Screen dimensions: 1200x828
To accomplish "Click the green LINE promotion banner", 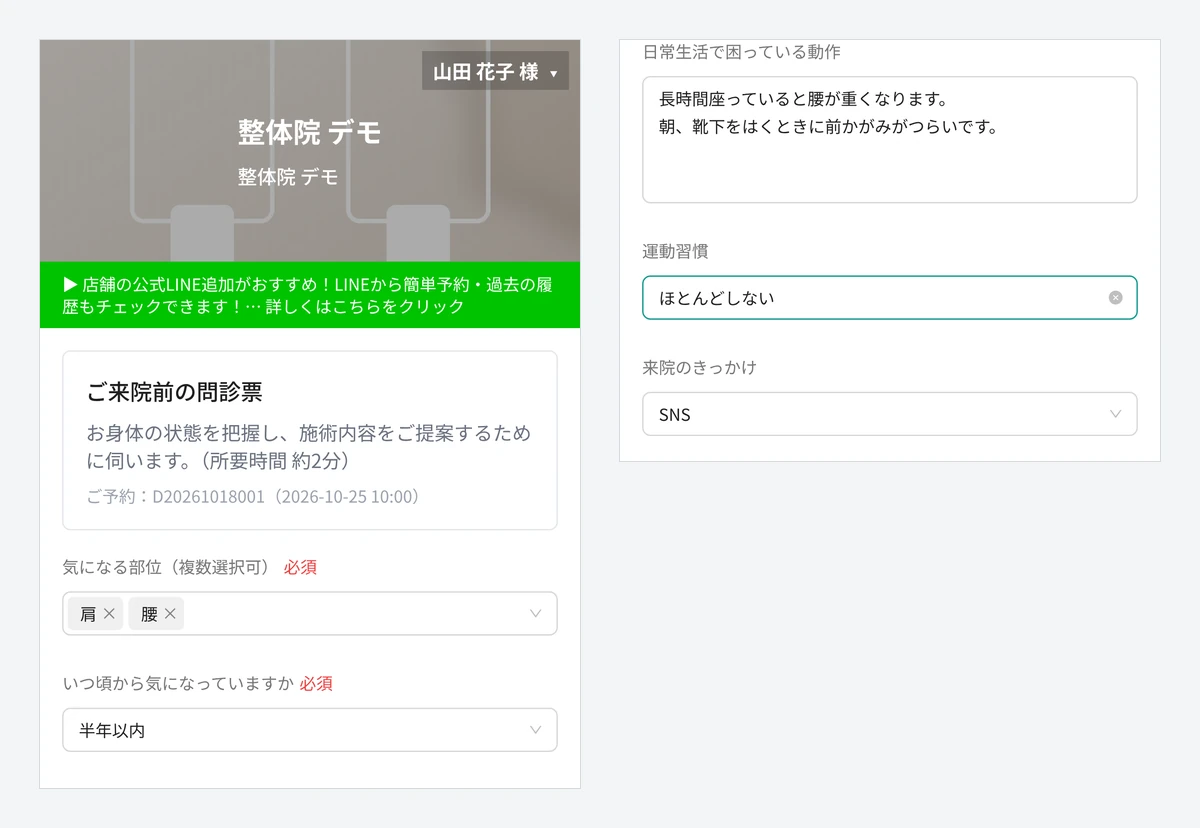I will click(310, 295).
